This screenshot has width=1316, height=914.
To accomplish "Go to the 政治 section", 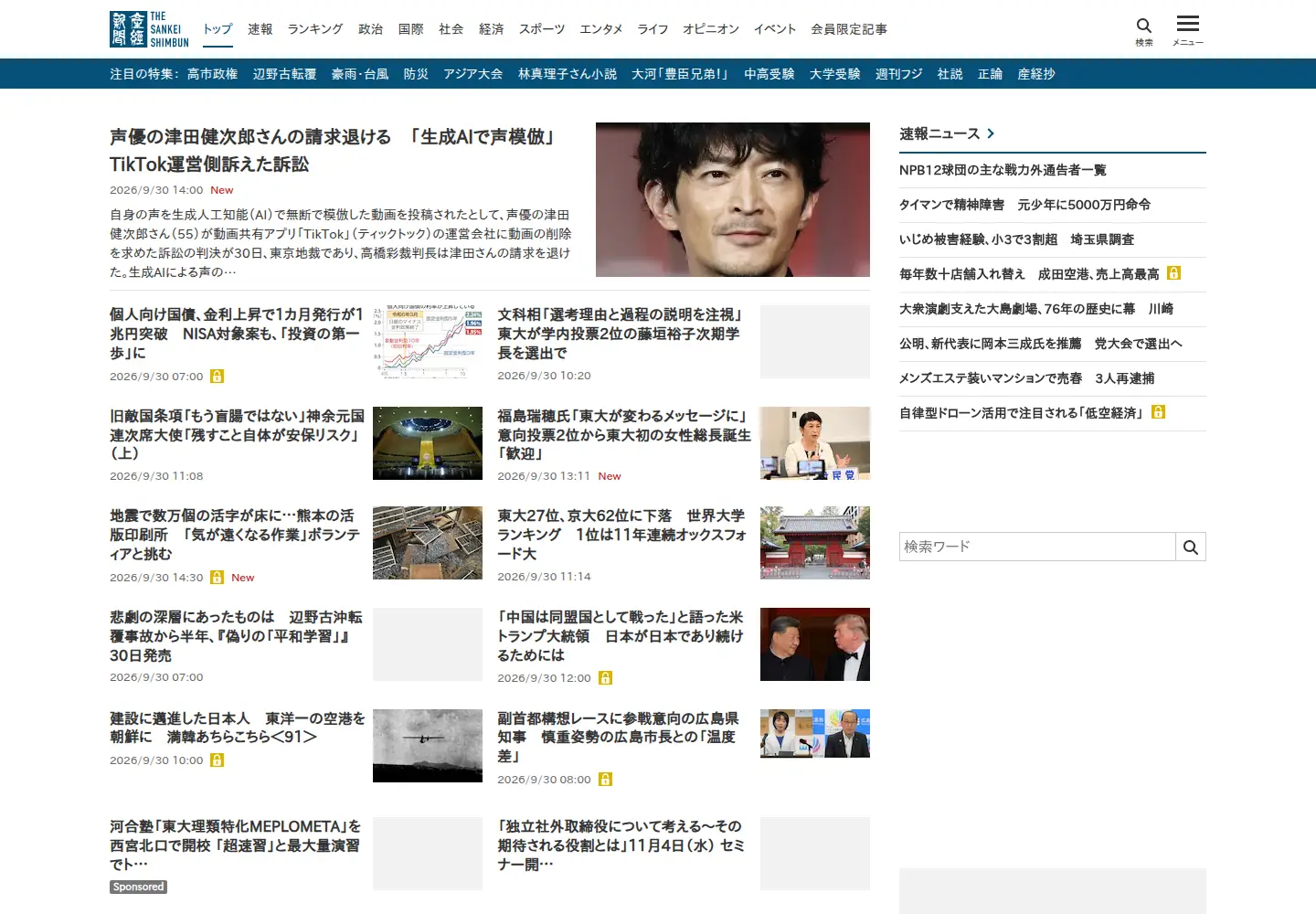I will coord(371,29).
